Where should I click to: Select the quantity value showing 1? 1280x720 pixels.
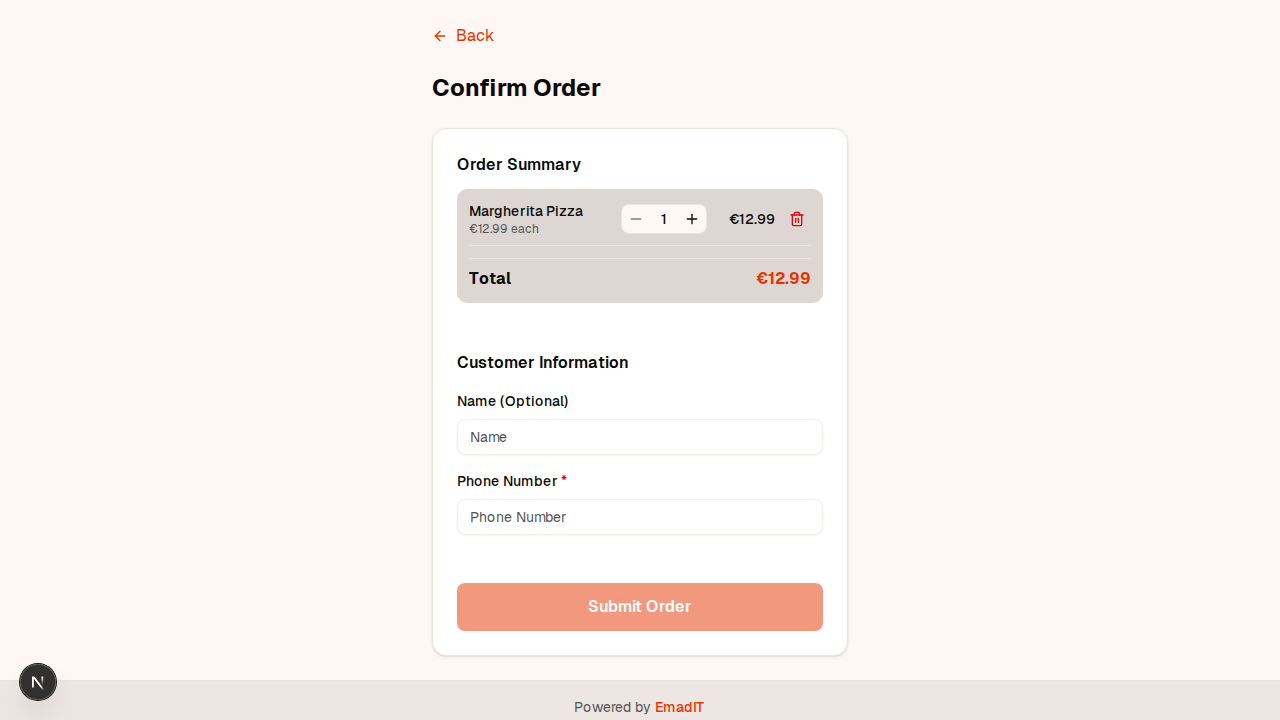coord(664,219)
